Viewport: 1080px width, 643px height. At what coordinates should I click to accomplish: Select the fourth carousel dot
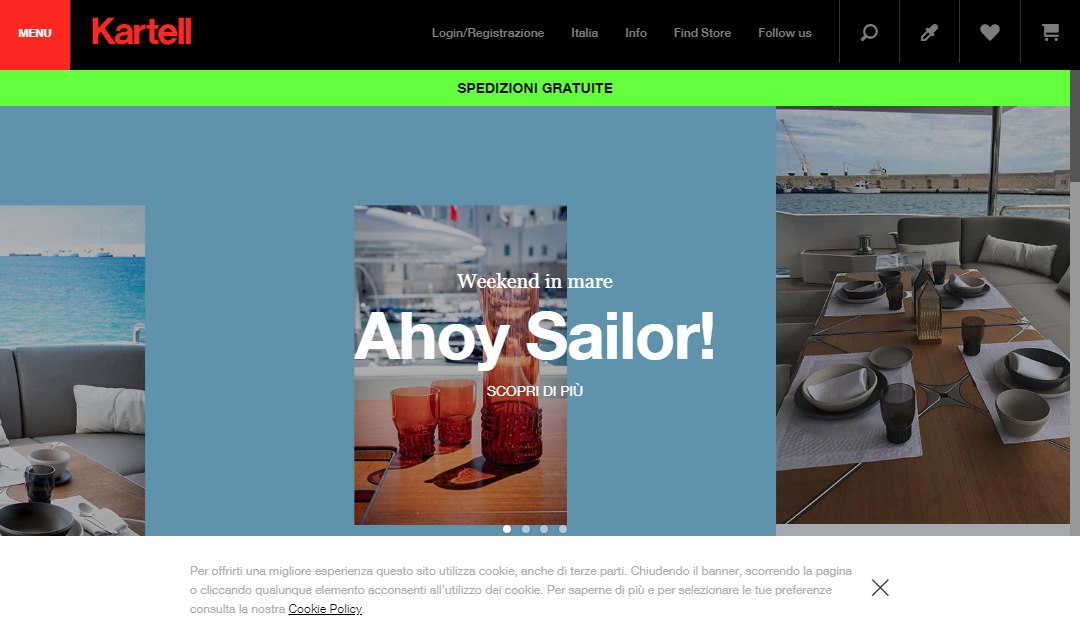pos(563,529)
